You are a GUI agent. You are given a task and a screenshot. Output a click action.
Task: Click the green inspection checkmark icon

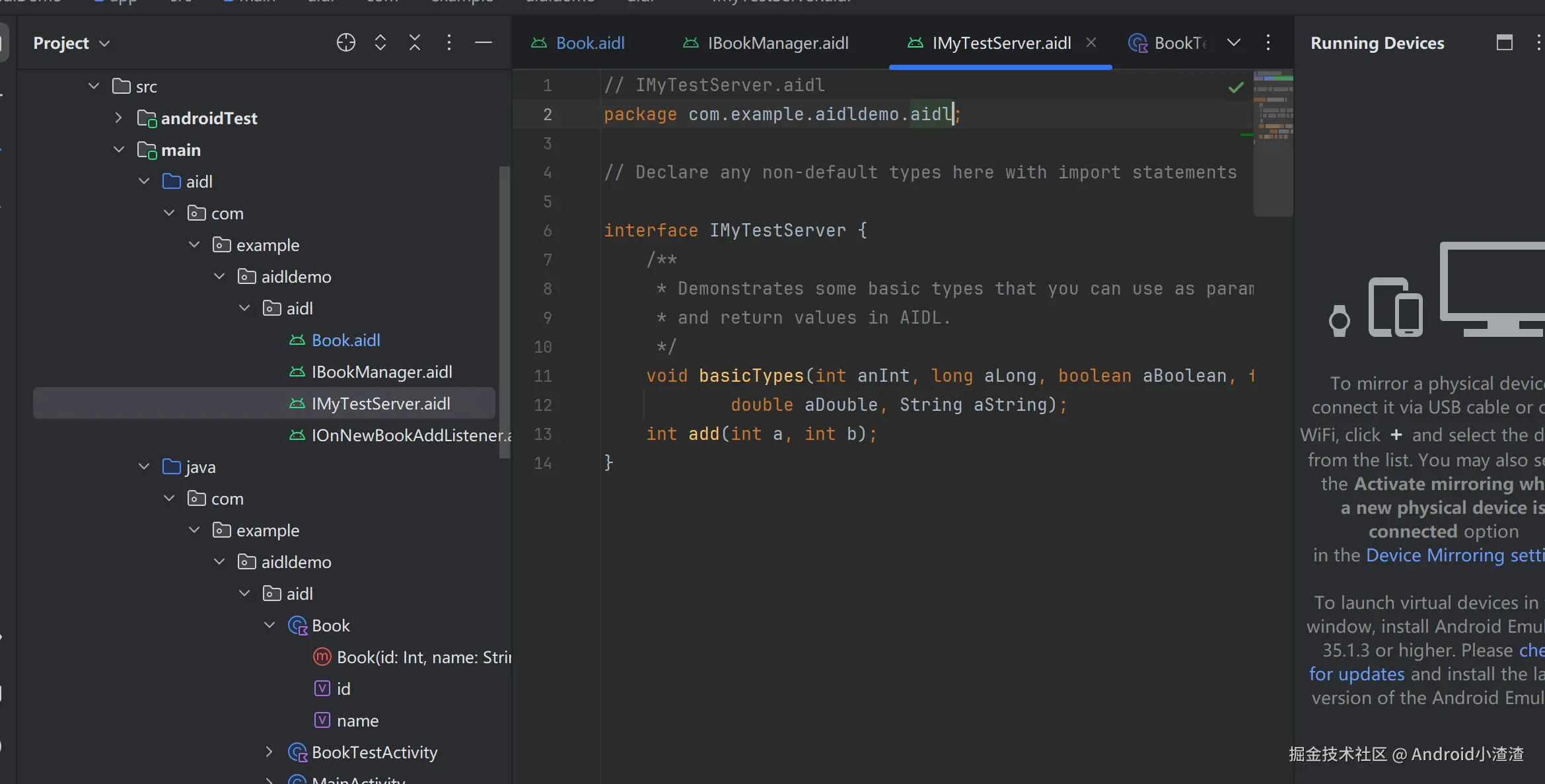[1236, 87]
